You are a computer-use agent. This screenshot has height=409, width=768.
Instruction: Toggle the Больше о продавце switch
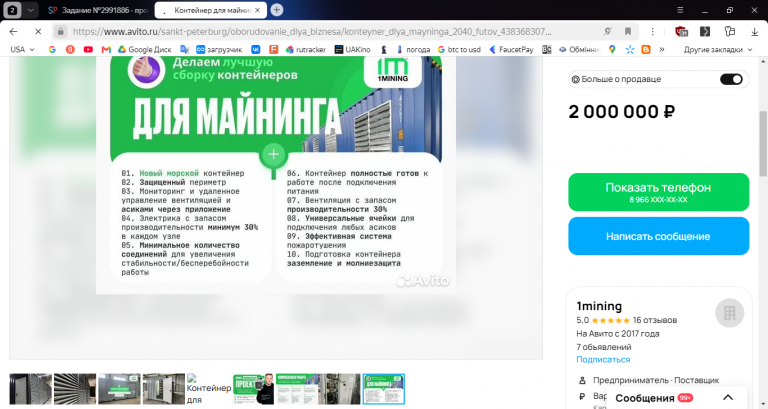click(x=731, y=79)
